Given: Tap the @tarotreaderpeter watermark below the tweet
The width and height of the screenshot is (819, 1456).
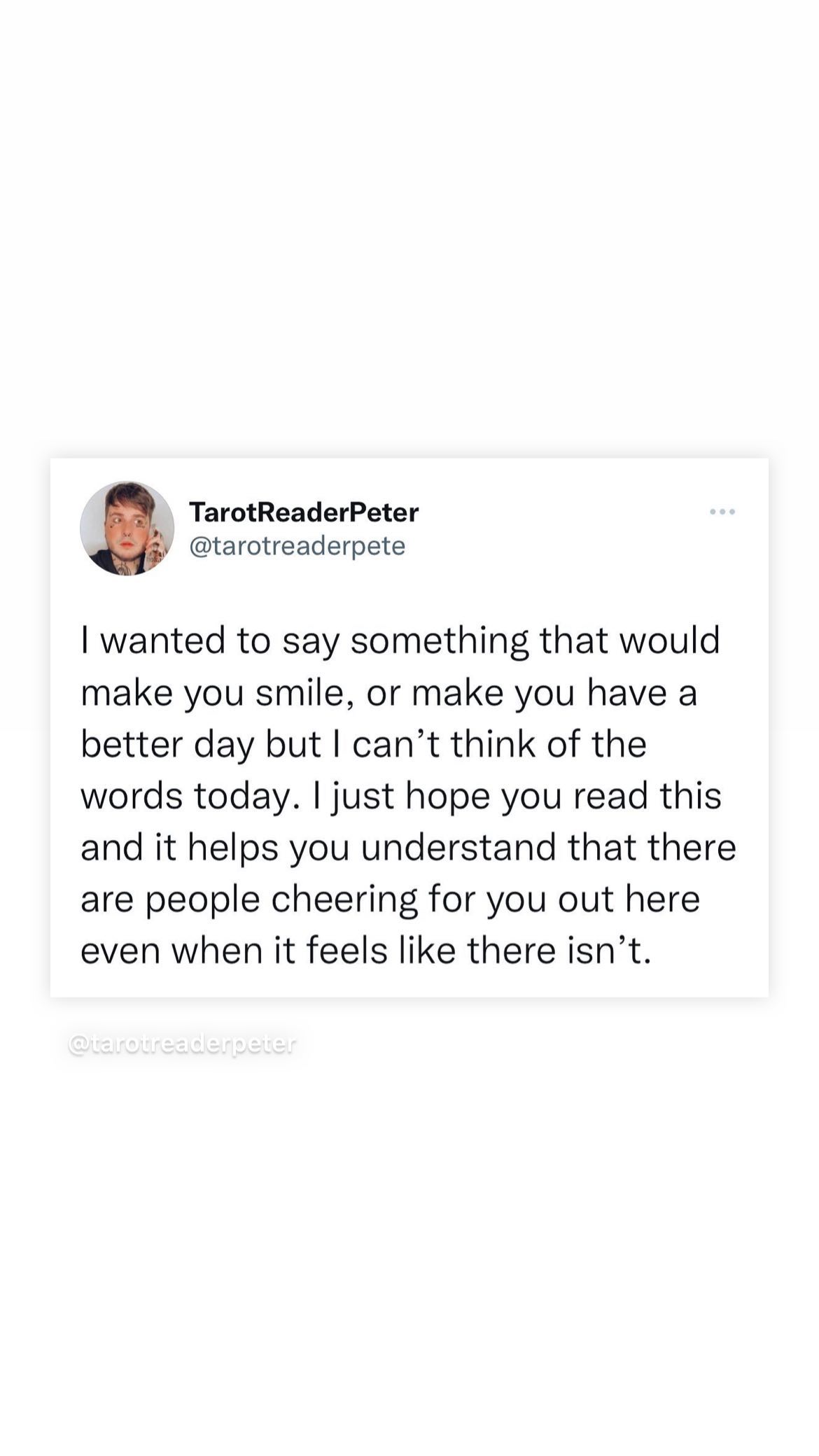Looking at the screenshot, I should 182,1044.
